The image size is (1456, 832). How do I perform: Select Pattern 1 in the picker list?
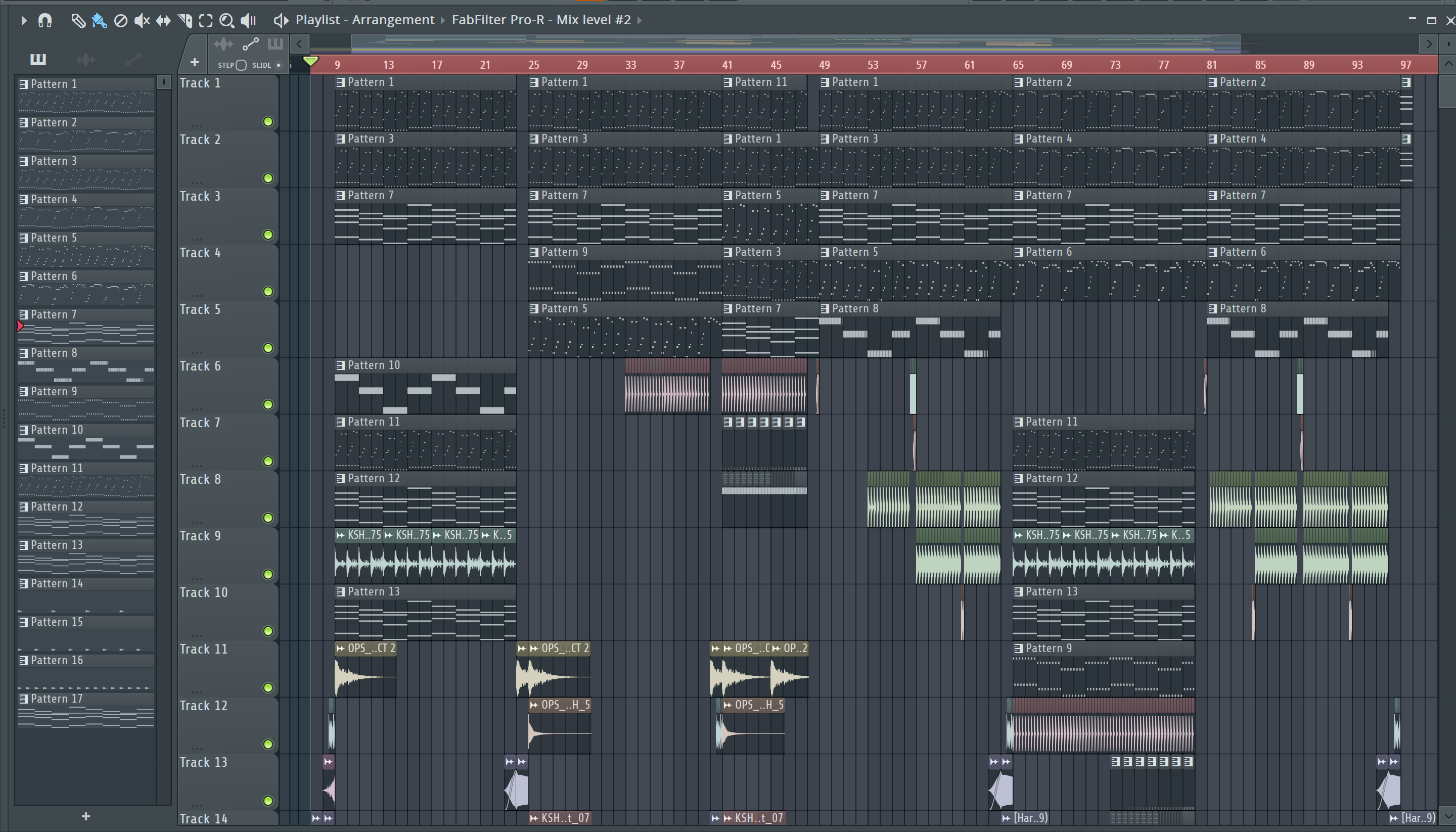coord(86,96)
